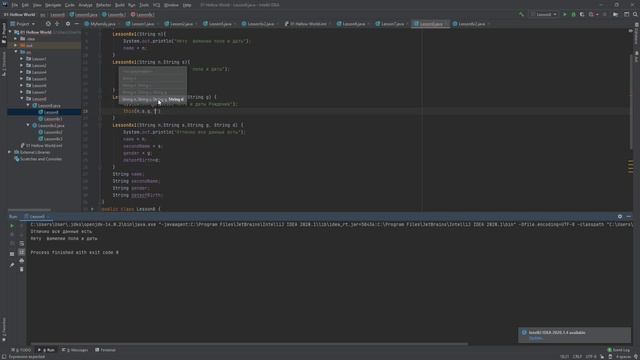Image resolution: width=640 pixels, height=360 pixels.
Task: Toggle the Project tool window on the left stripe
Action: (4, 33)
